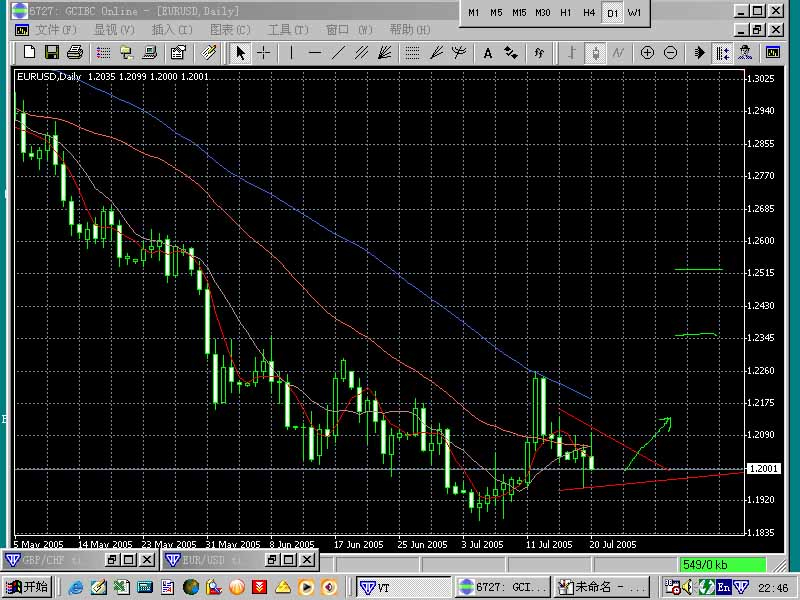Image resolution: width=800 pixels, height=600 pixels.
Task: Draw a vertical line tool
Action: click(x=291, y=53)
